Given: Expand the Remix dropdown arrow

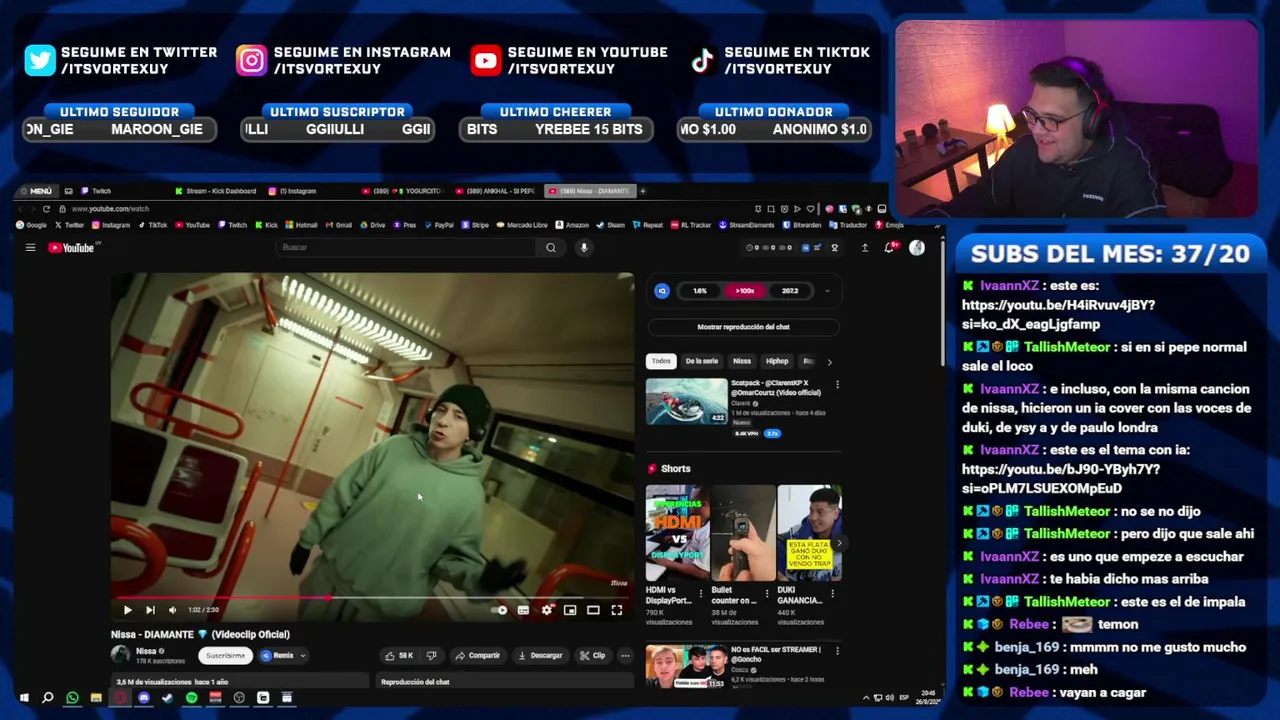Looking at the screenshot, I should coord(303,656).
